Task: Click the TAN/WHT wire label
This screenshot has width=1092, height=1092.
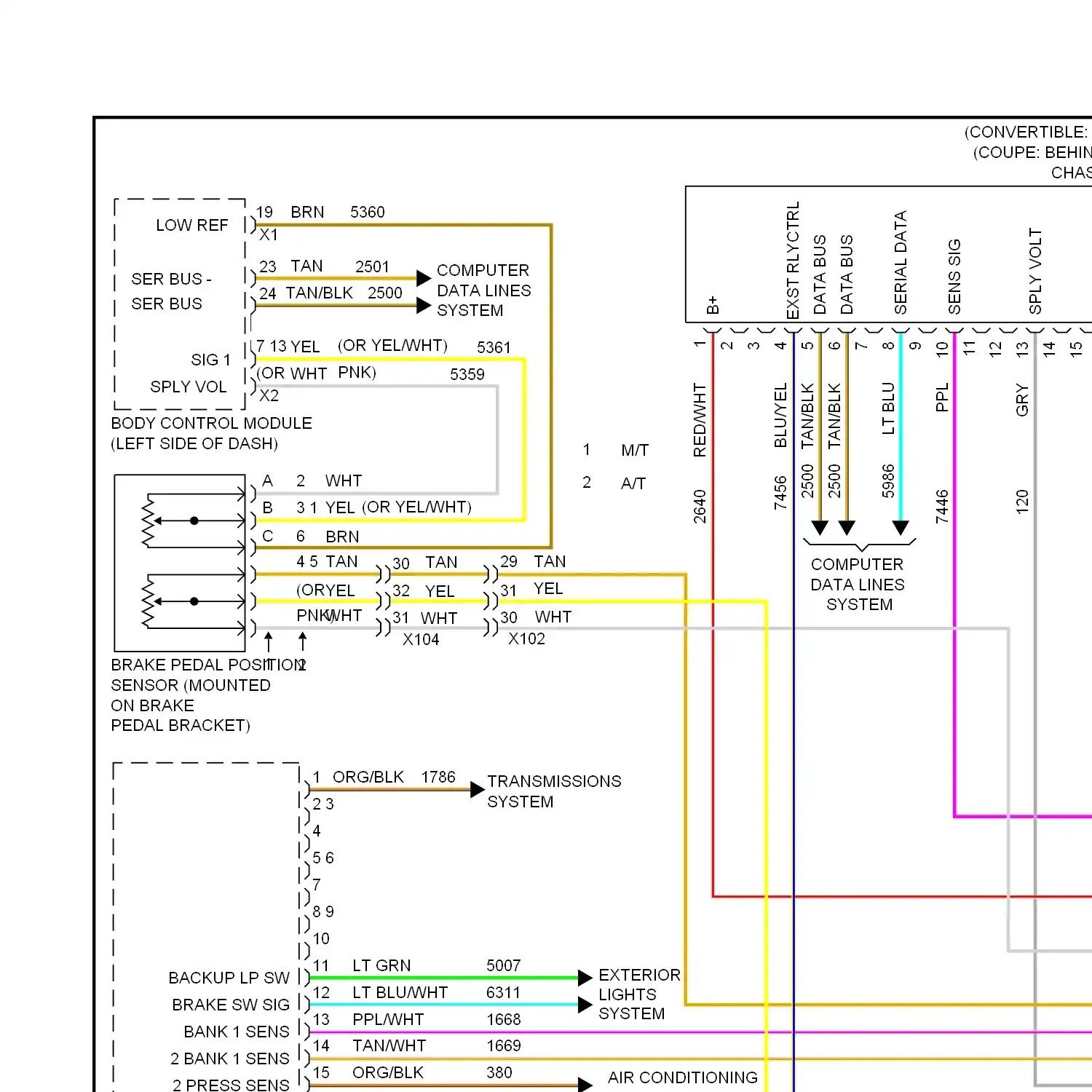Action: pyautogui.click(x=389, y=1046)
